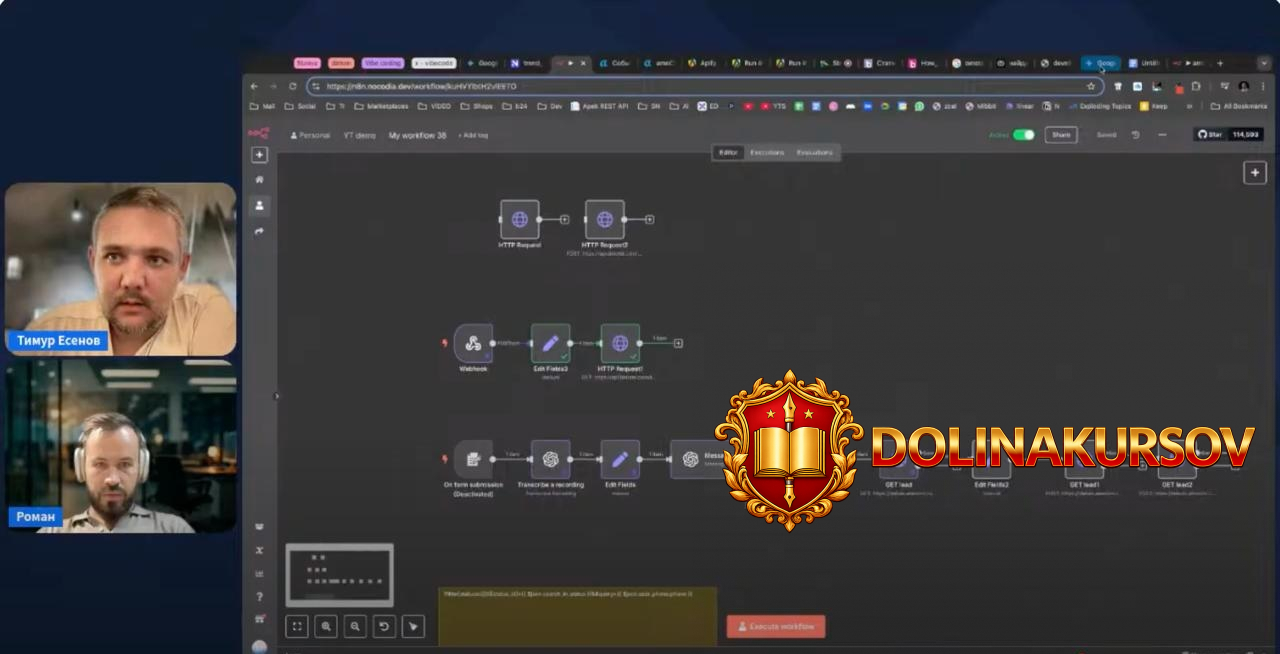Viewport: 1280px width, 654px height.
Task: Open the Help question mark in sidebar
Action: (x=260, y=596)
